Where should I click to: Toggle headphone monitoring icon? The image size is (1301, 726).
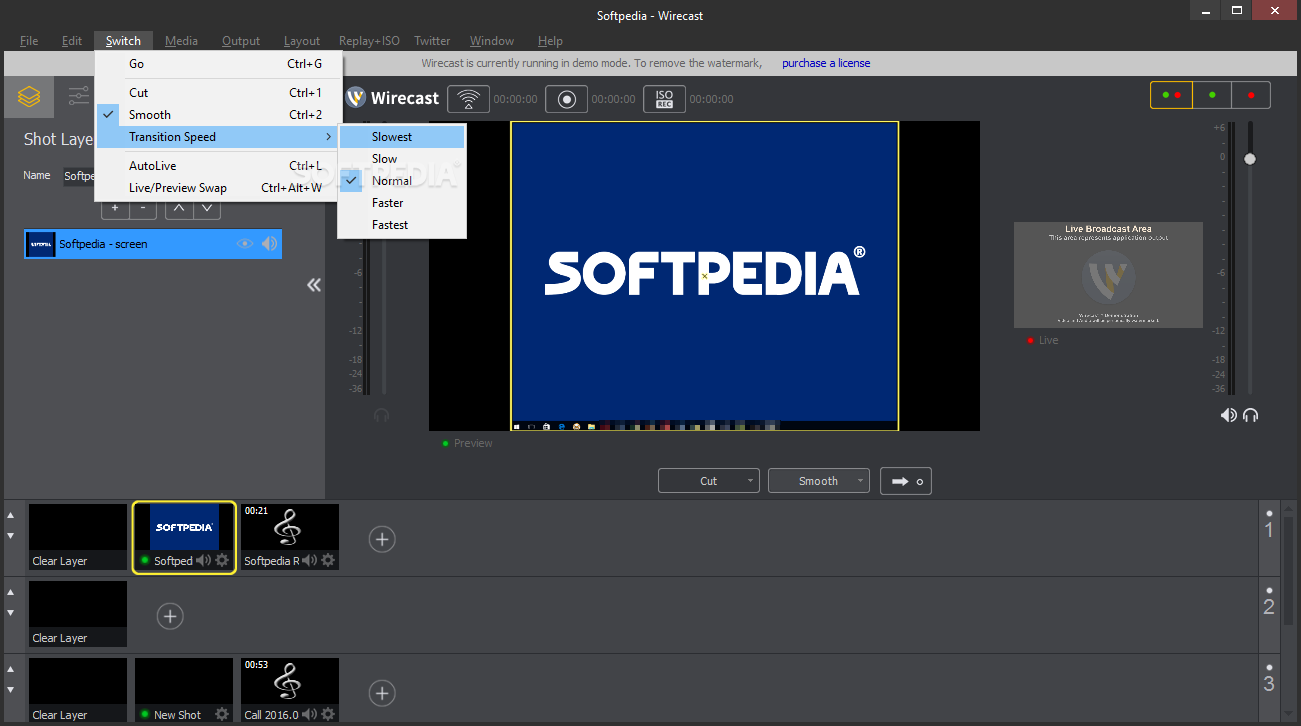[x=1250, y=415]
